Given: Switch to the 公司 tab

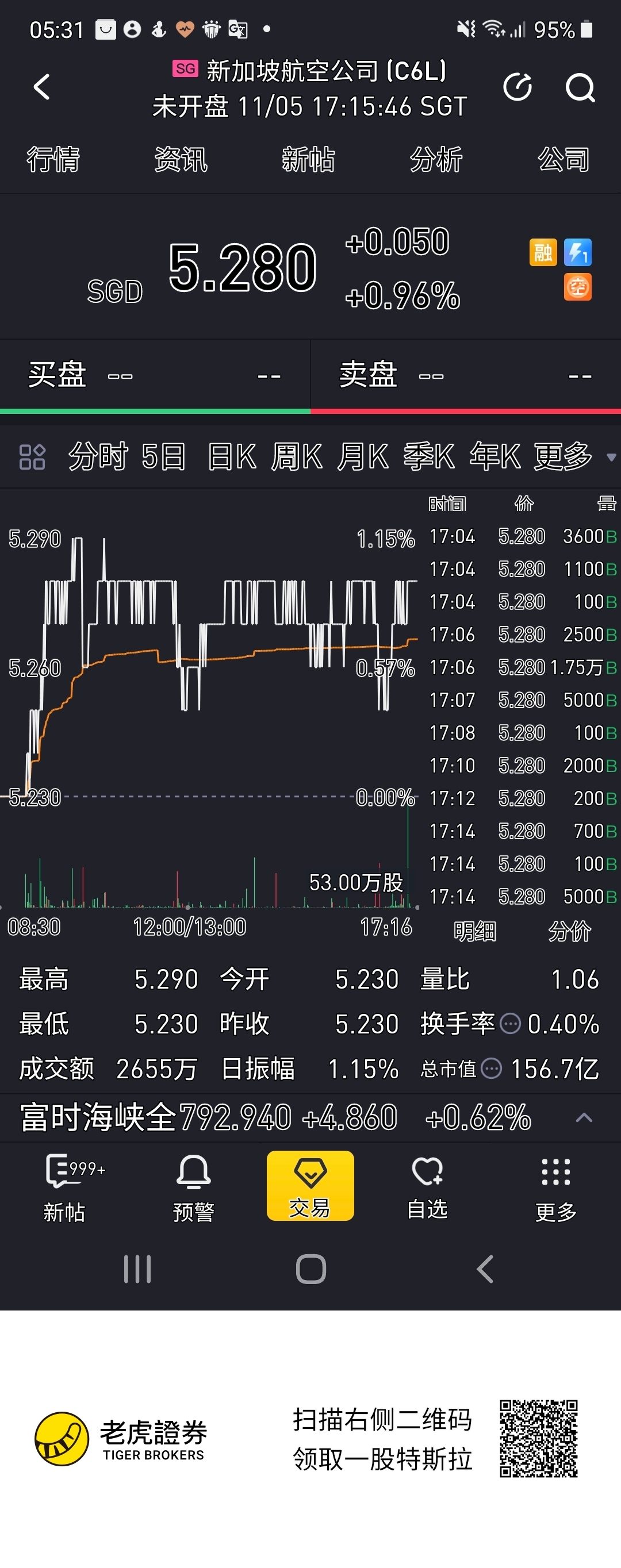Looking at the screenshot, I should [x=563, y=159].
